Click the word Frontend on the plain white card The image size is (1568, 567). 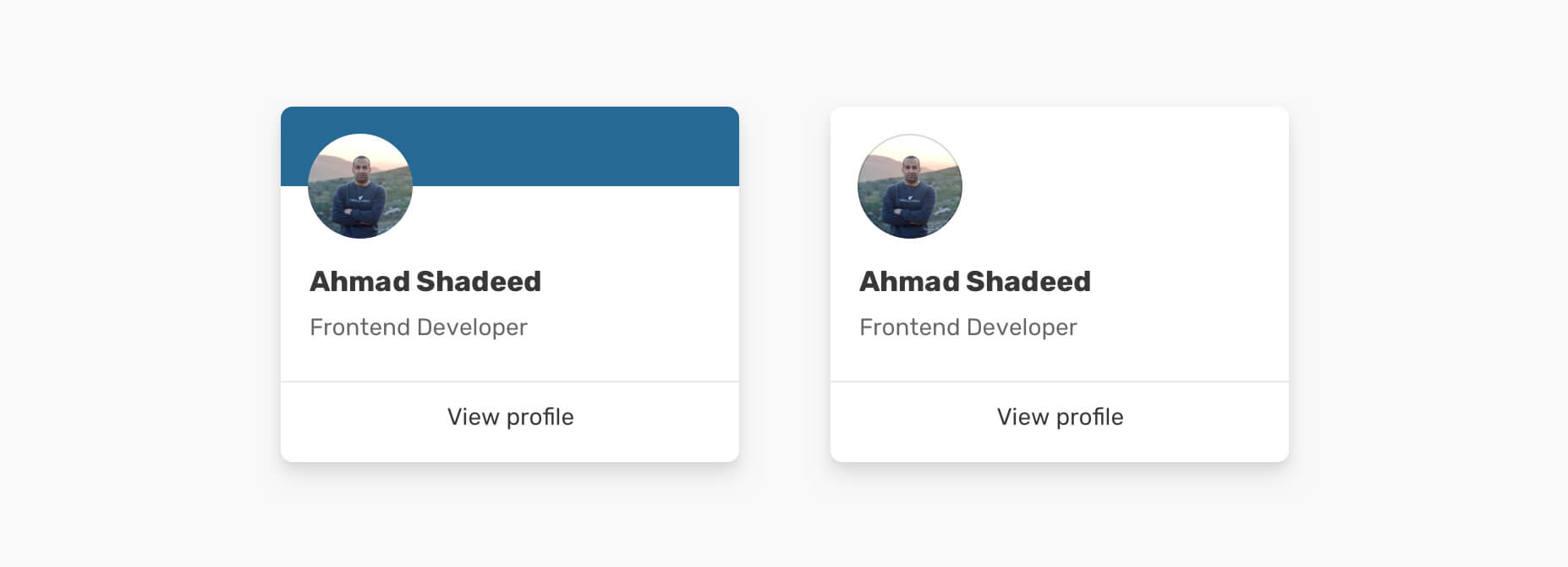pos(909,328)
